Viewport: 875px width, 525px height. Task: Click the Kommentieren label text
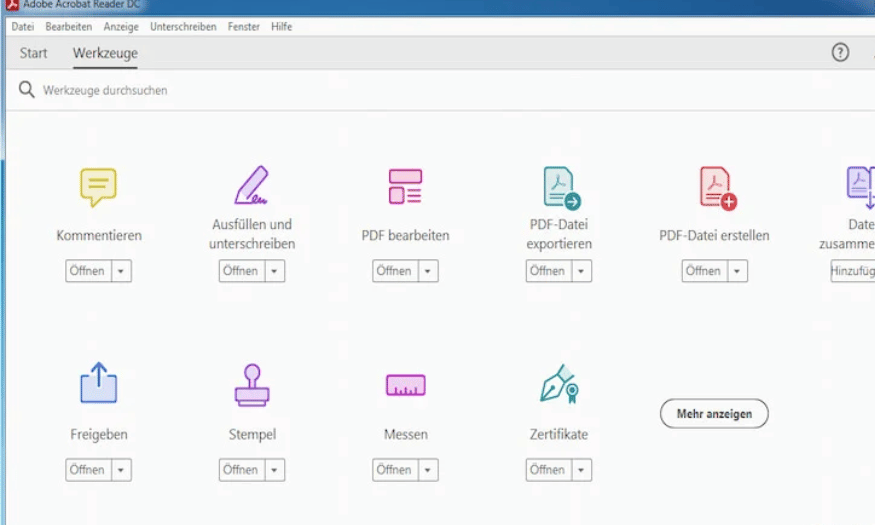(99, 235)
